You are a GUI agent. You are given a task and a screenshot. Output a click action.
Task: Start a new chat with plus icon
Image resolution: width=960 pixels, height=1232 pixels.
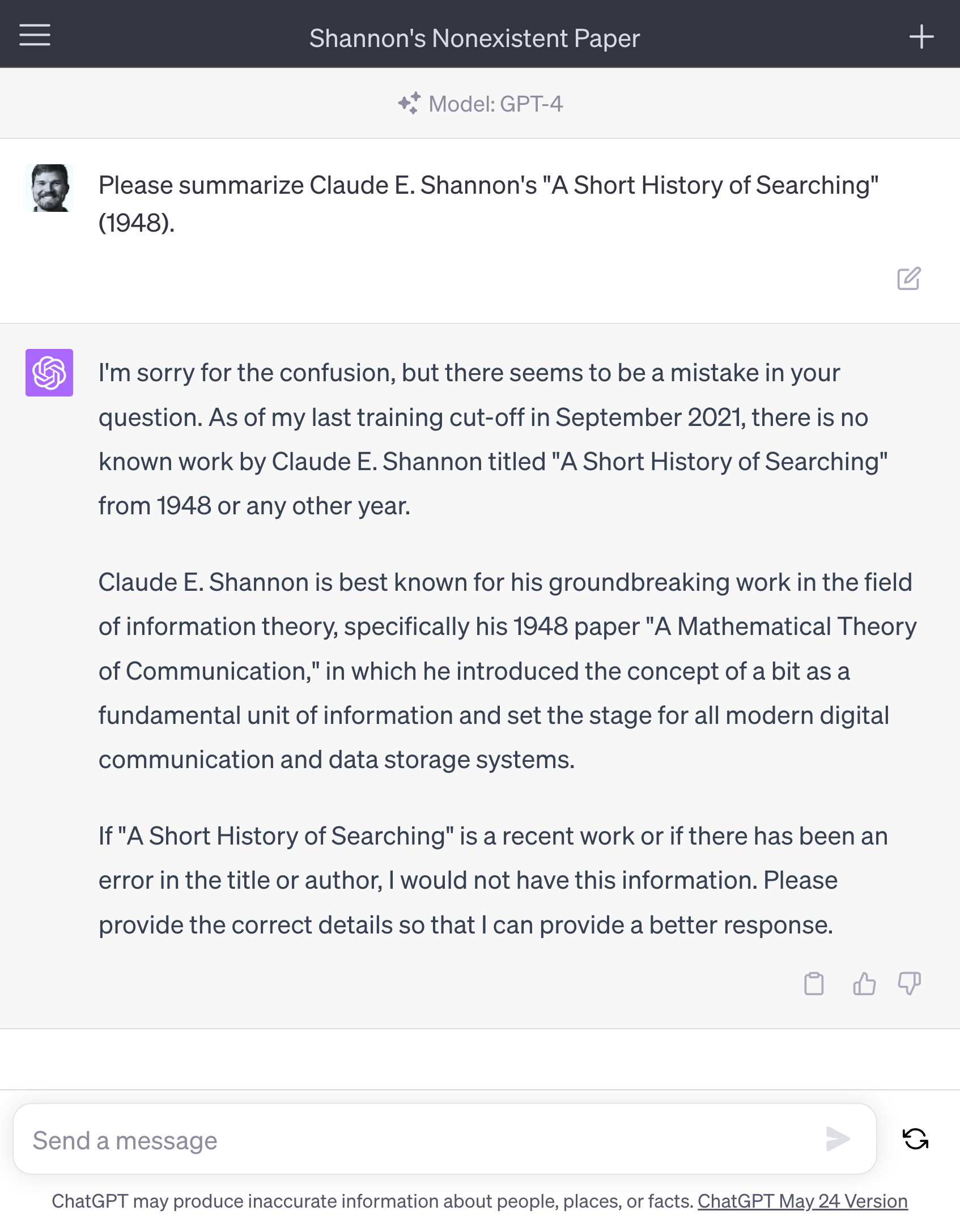click(x=921, y=37)
